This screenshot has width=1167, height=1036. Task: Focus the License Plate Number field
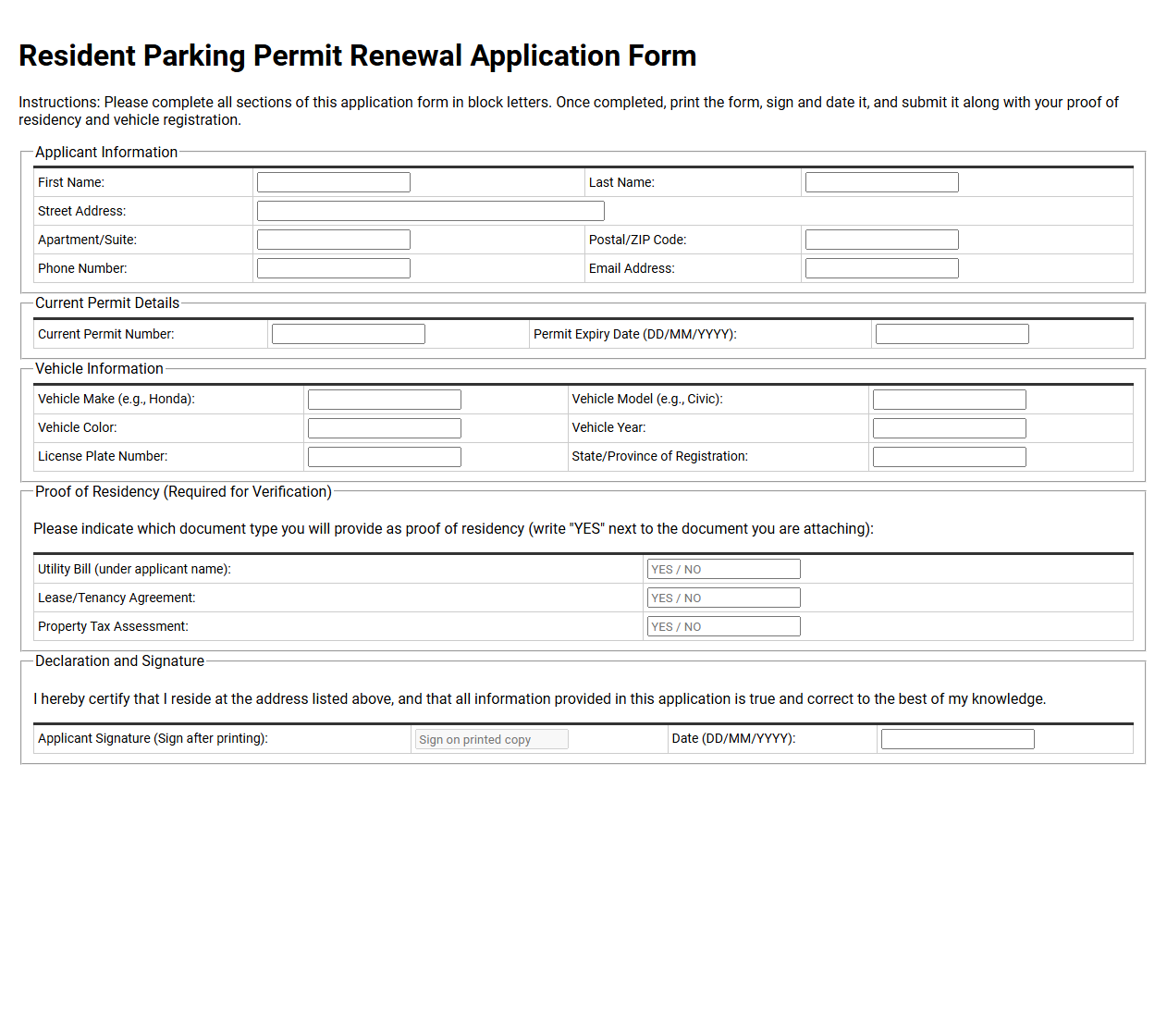tap(385, 457)
